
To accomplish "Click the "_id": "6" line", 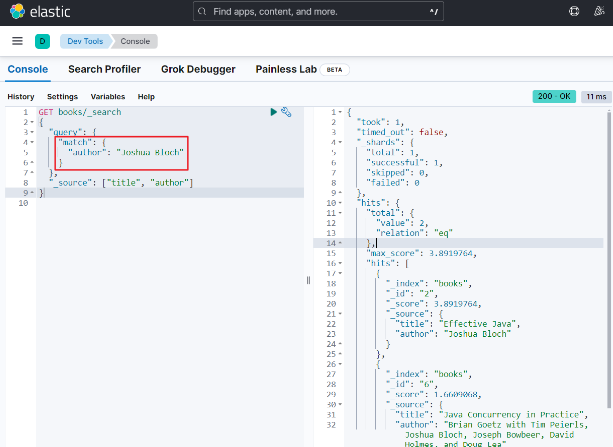I will 411,384.
